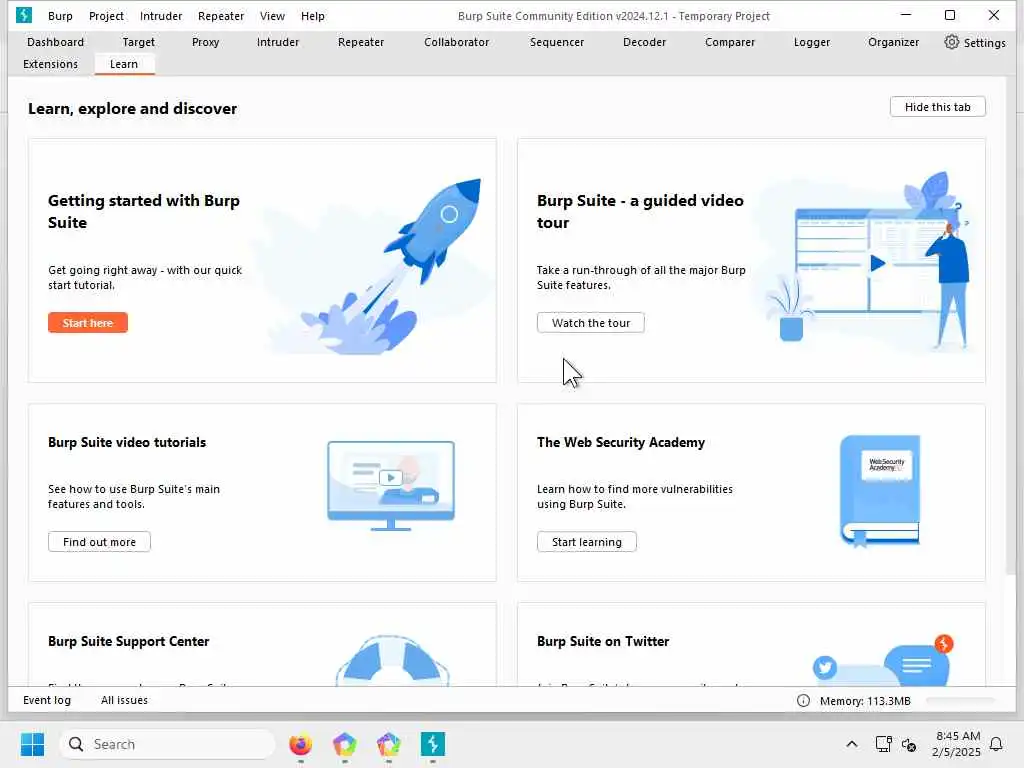Click the Burp Suite on Twitter heading

[x=603, y=641]
